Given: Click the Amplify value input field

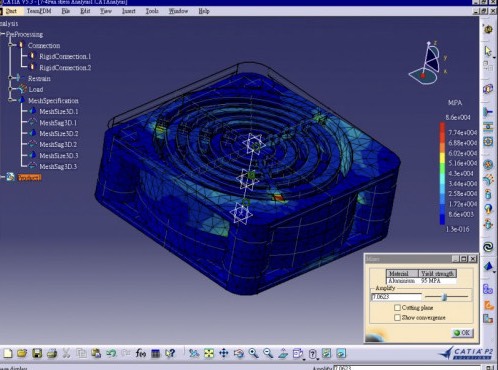Looking at the screenshot, I should tap(396, 297).
